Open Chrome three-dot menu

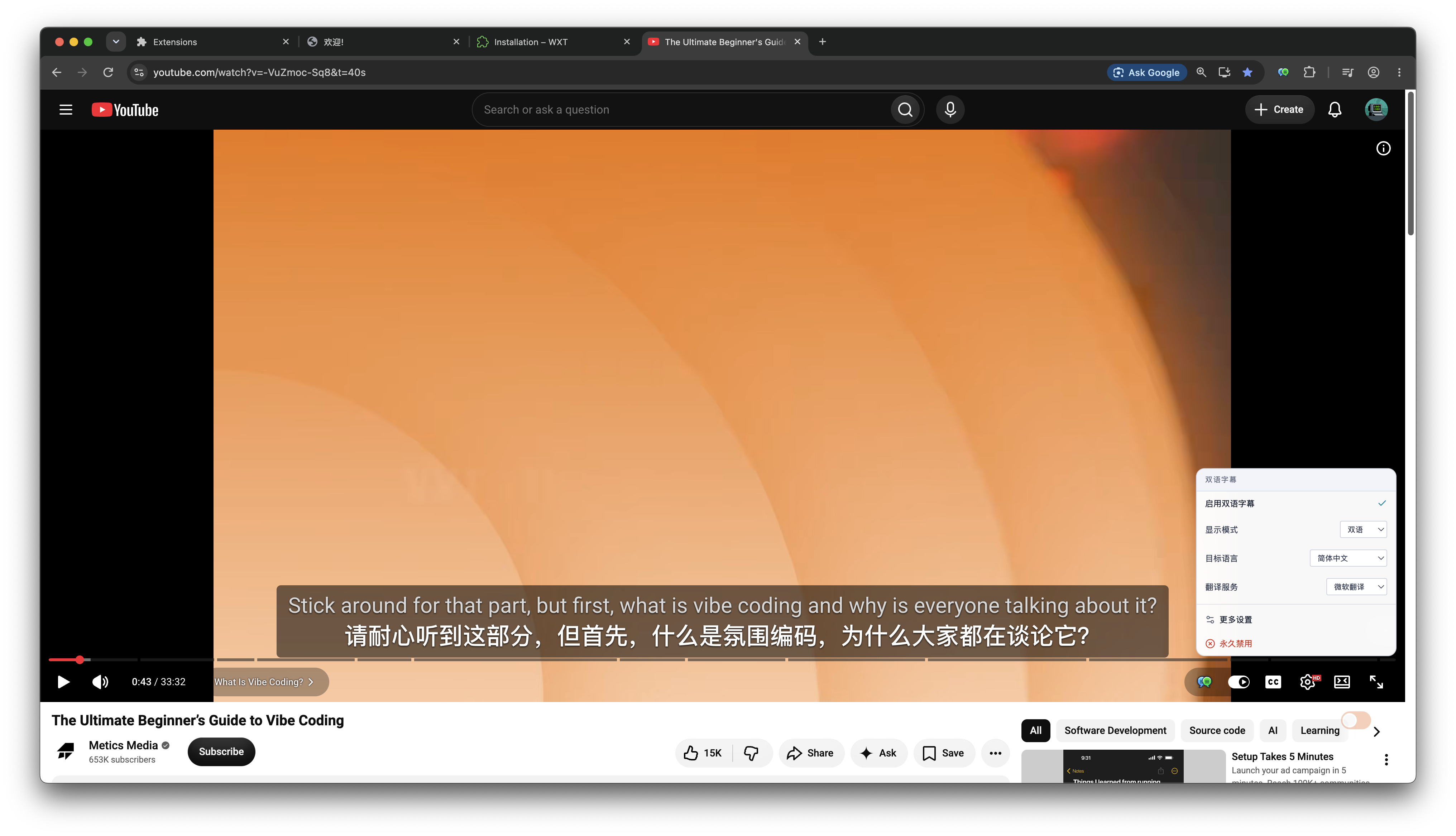point(1399,72)
